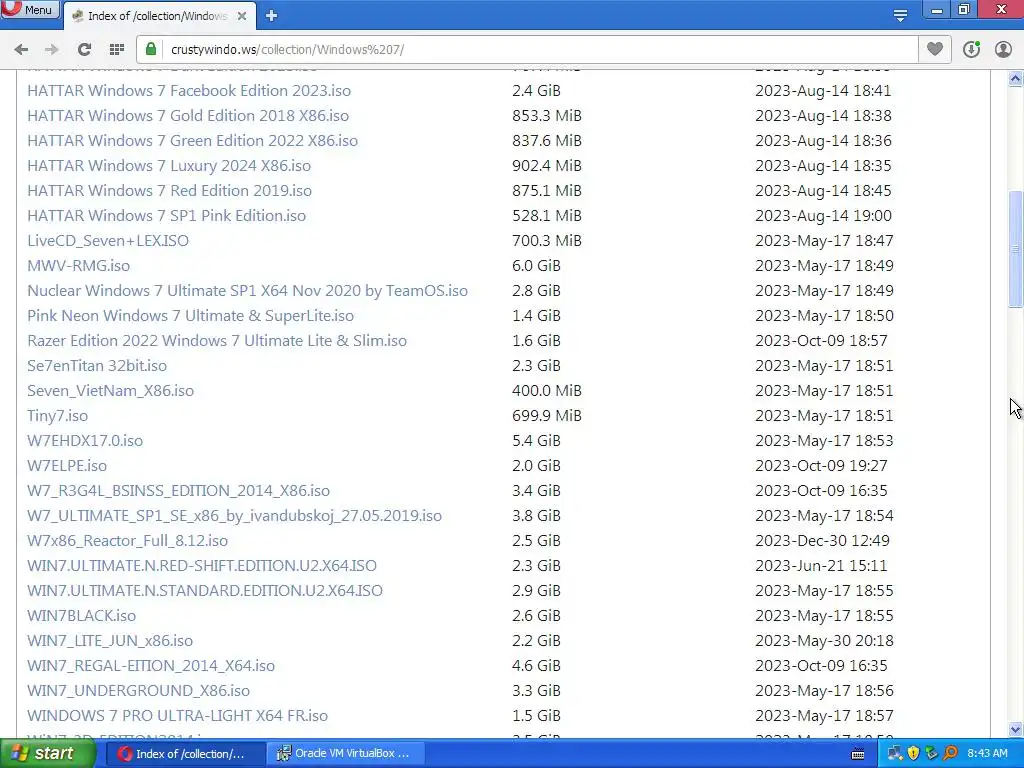Go back with the back arrow
The image size is (1024, 768).
click(21, 50)
